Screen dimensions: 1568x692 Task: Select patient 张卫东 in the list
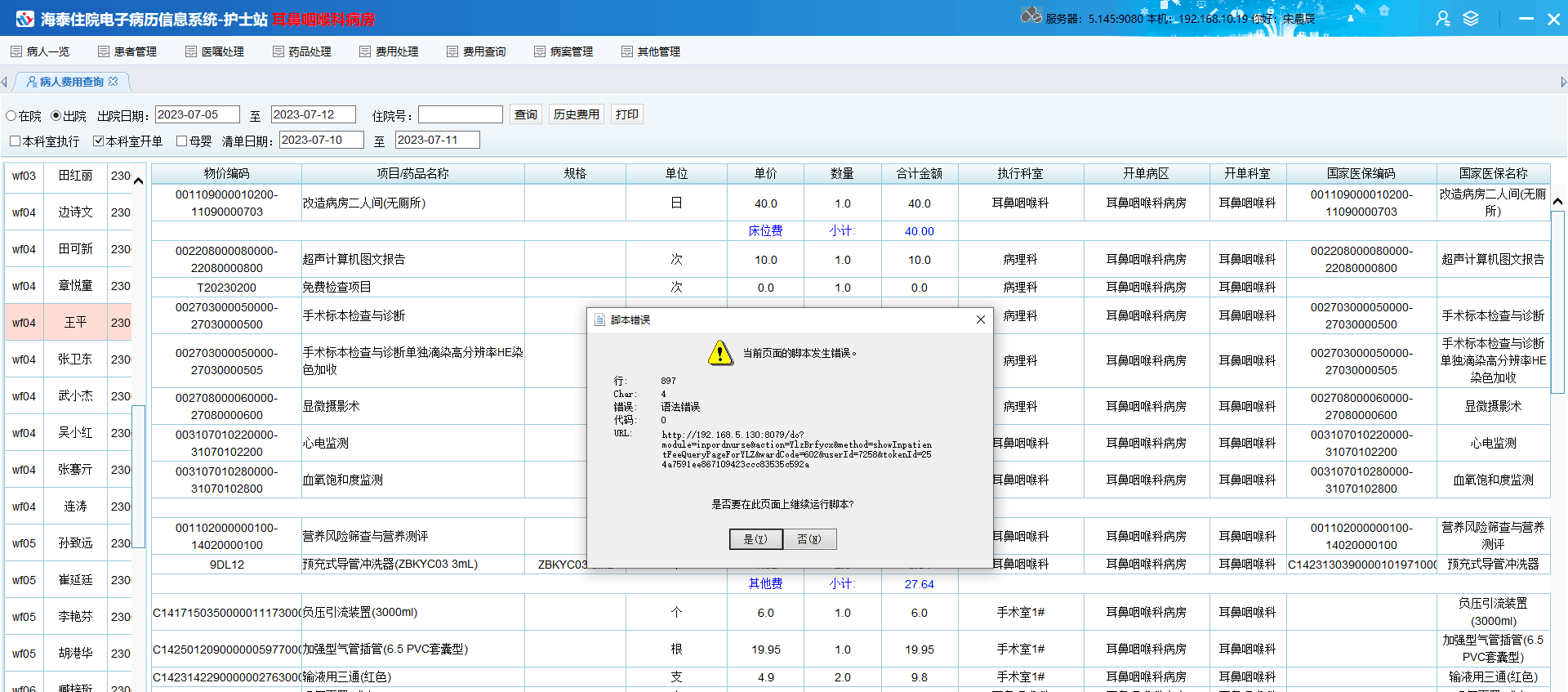(x=75, y=359)
